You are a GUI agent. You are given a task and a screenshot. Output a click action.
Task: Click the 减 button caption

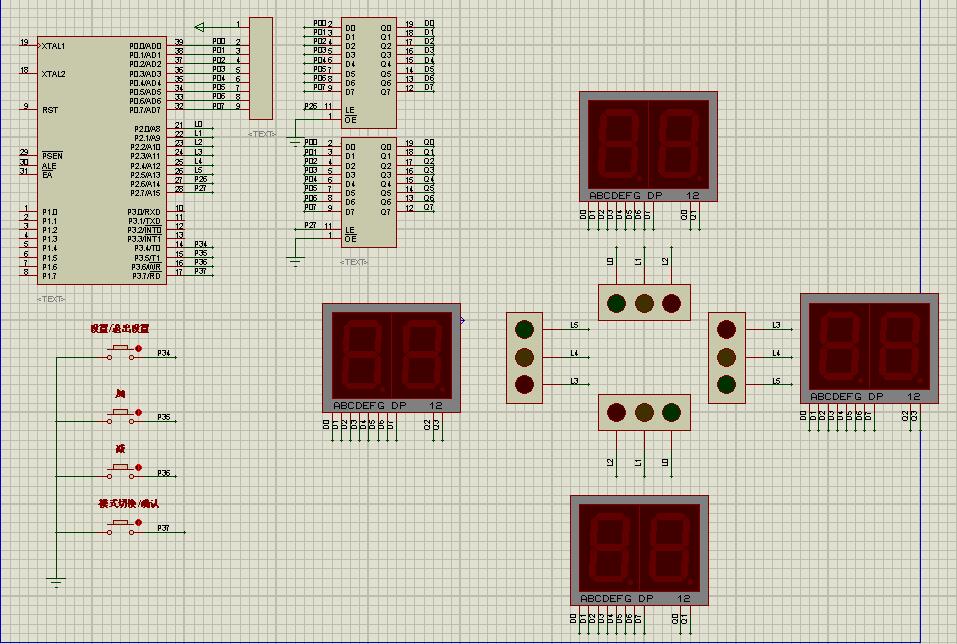click(120, 449)
